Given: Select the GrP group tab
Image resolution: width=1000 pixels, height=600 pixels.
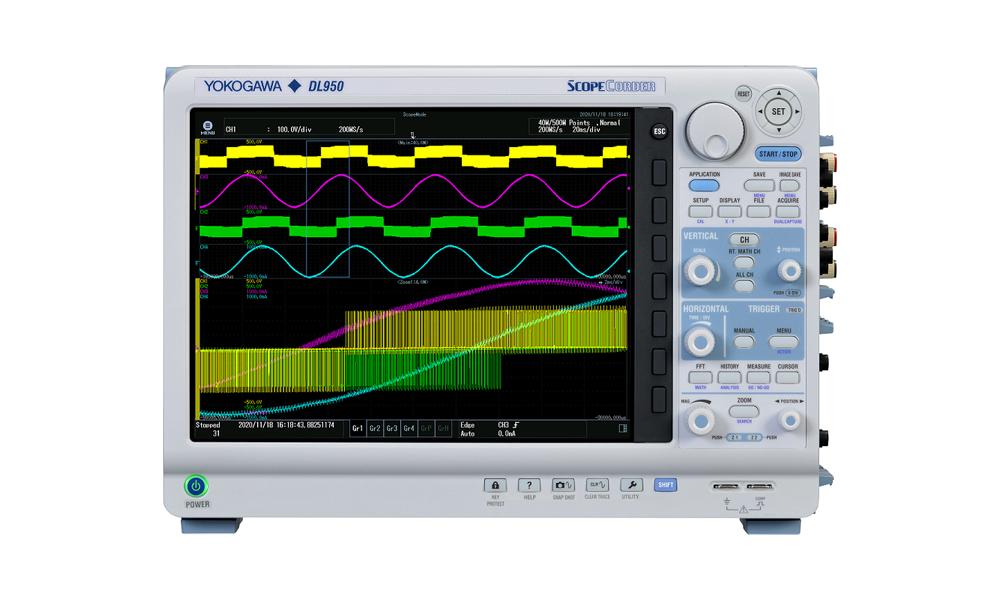Looking at the screenshot, I should (426, 429).
